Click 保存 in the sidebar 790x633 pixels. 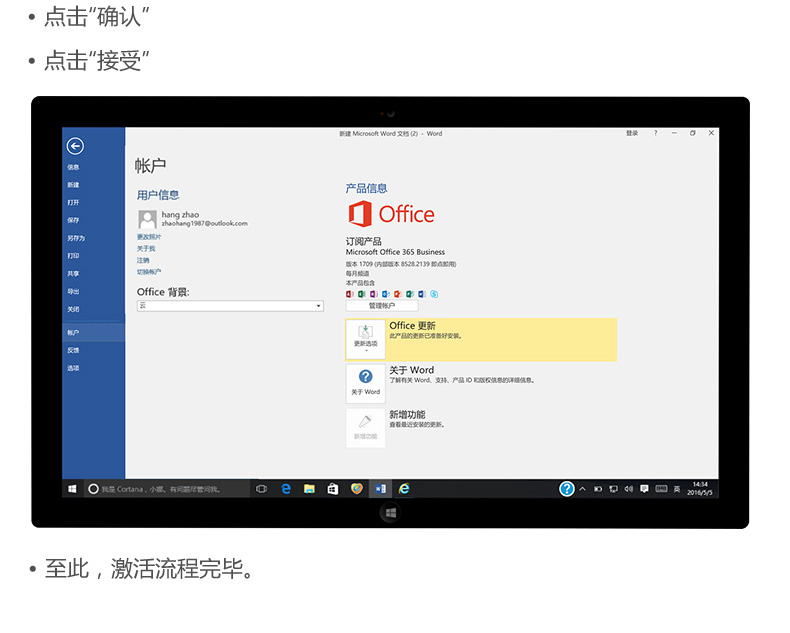(73, 220)
